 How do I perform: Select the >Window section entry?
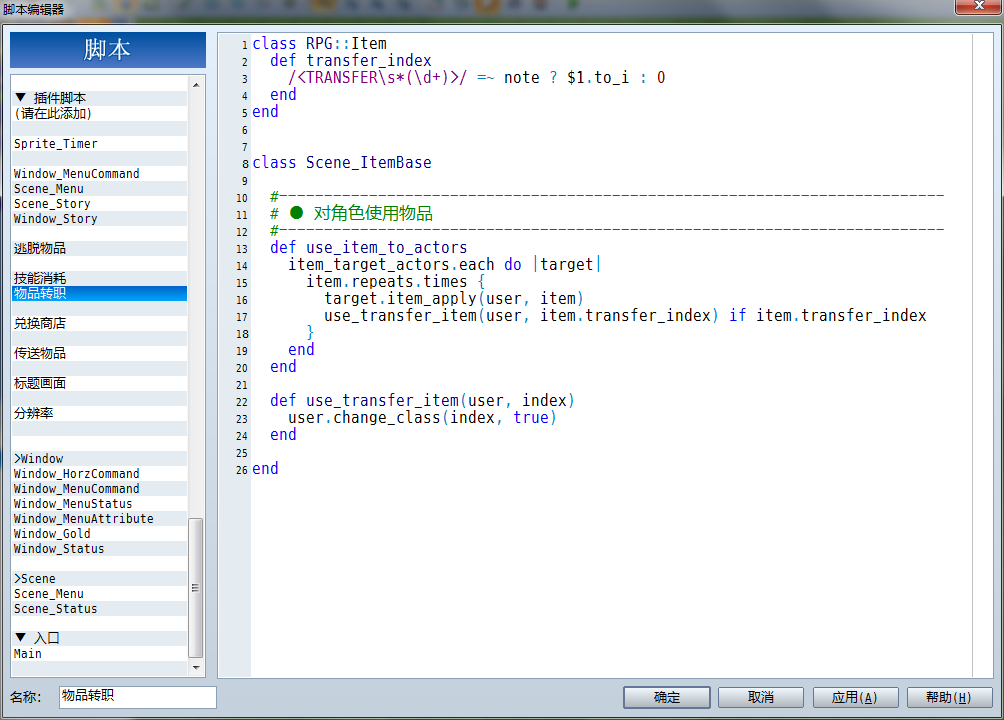click(99, 459)
